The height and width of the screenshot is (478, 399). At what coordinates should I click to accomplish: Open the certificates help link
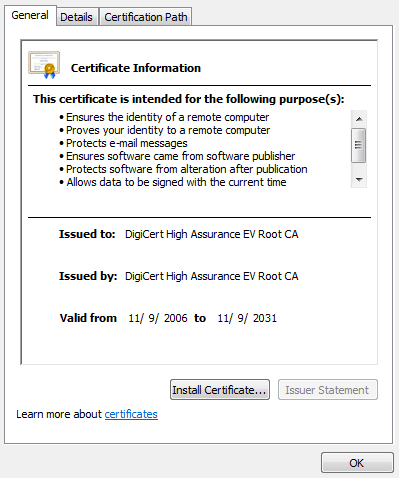click(x=131, y=414)
